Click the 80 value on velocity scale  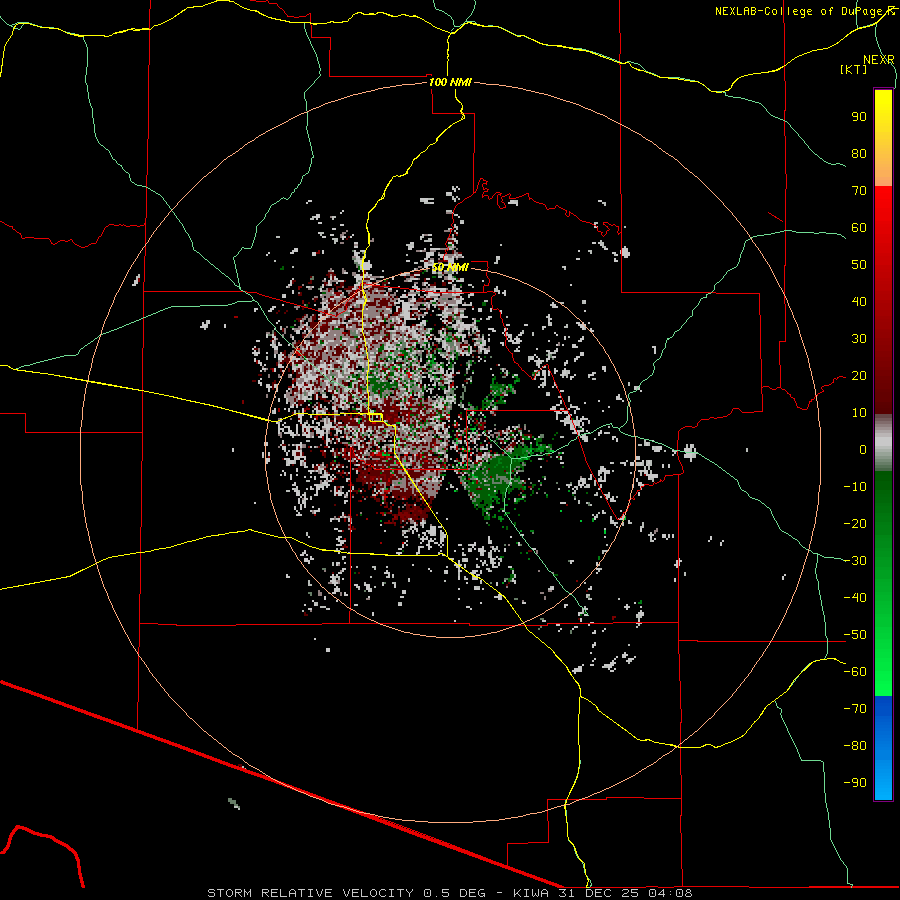coord(859,153)
